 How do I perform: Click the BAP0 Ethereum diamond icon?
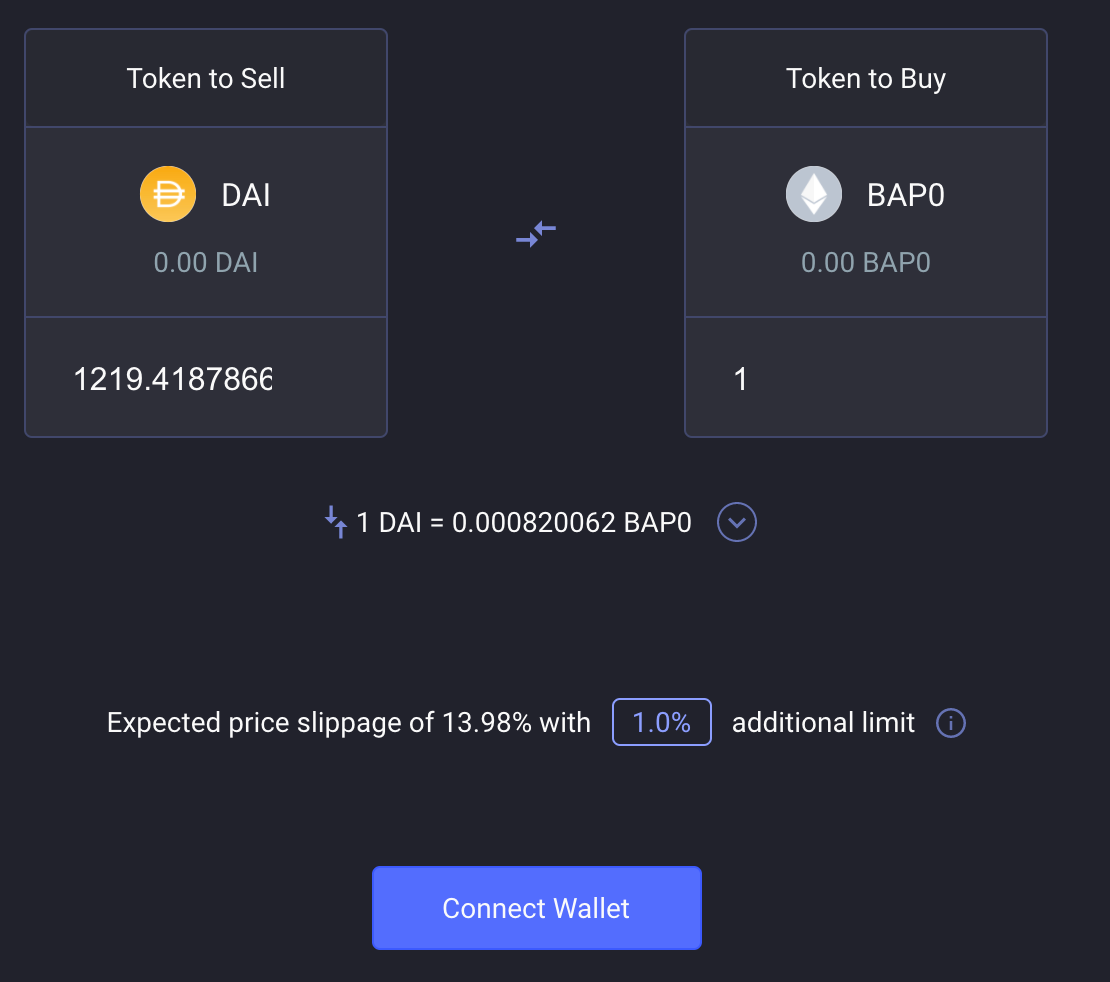tap(813, 194)
